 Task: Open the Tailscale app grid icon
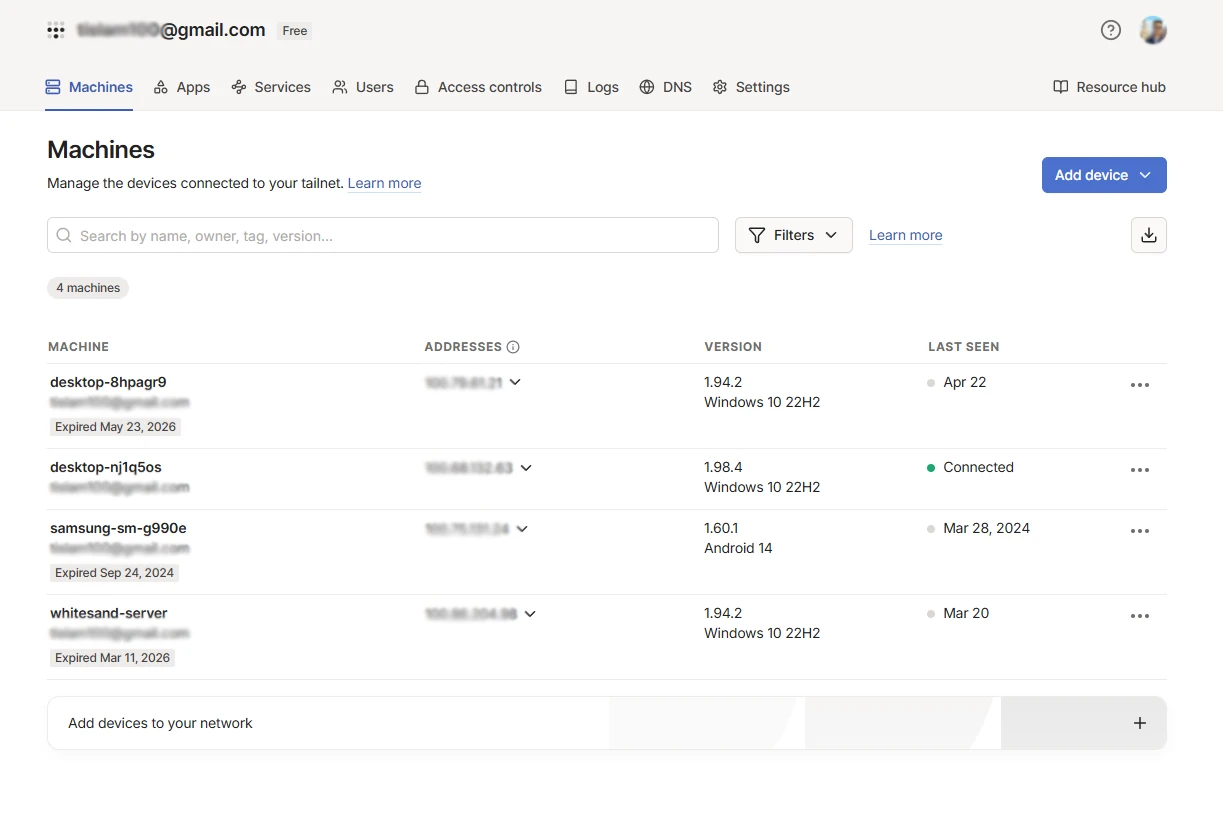56,30
